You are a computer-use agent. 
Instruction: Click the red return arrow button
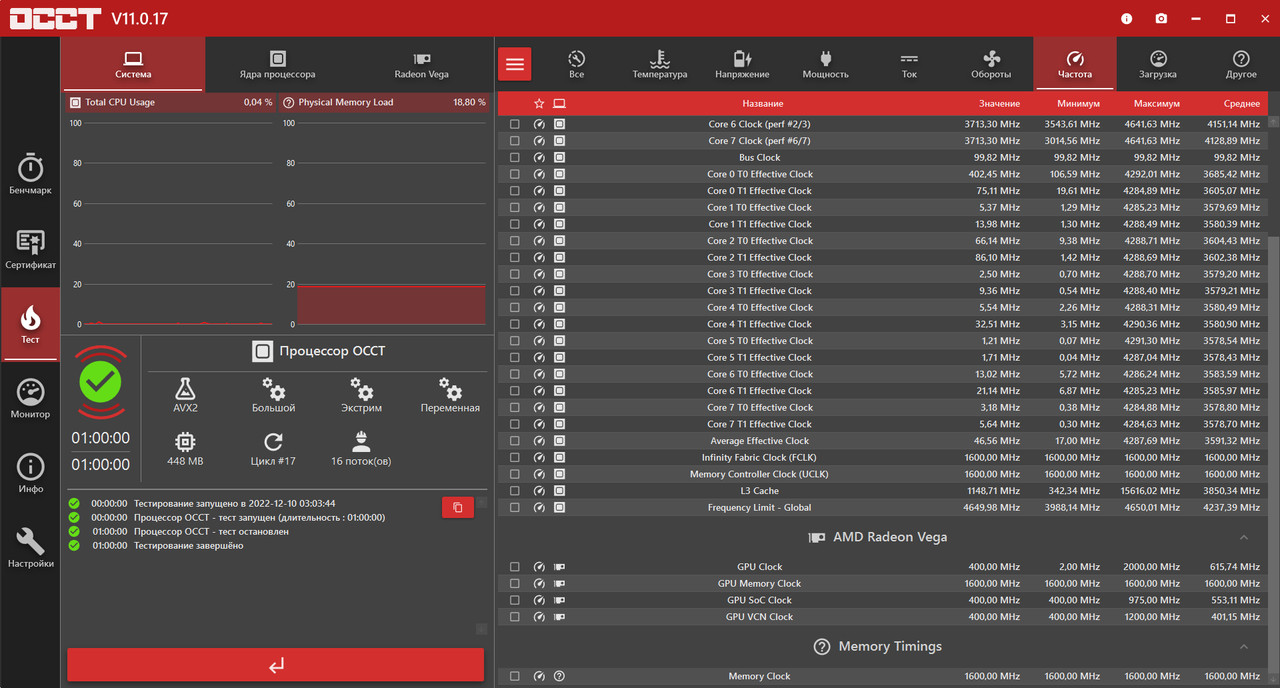pos(276,665)
